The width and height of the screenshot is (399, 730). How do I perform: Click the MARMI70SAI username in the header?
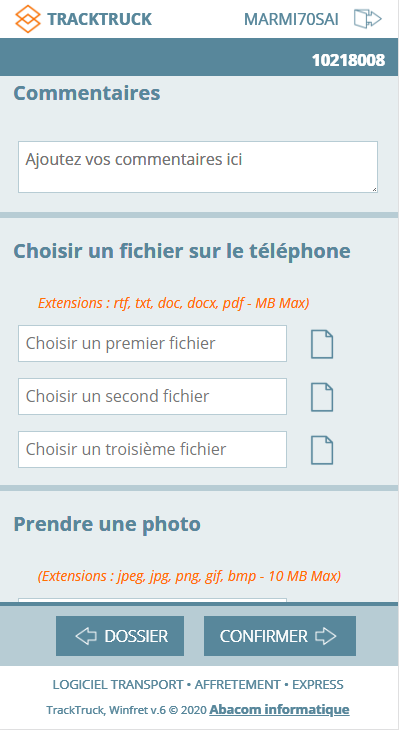(291, 20)
